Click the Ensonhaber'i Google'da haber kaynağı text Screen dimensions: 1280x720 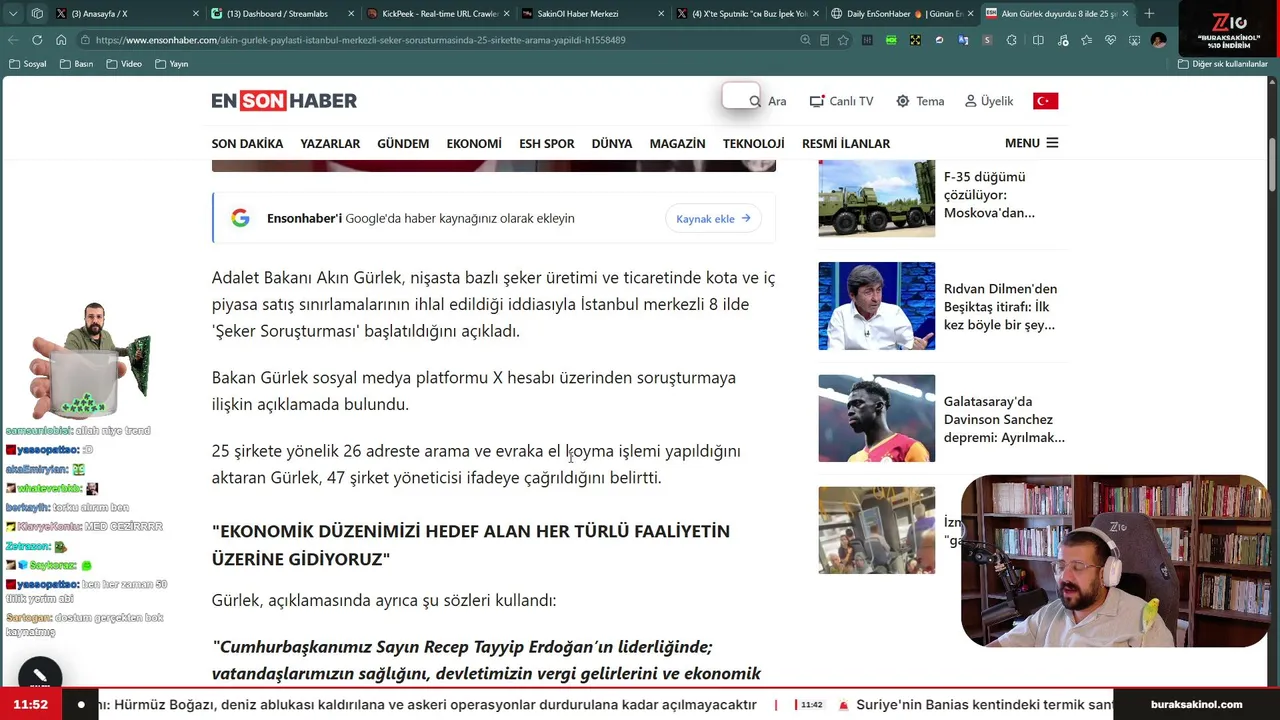point(420,218)
